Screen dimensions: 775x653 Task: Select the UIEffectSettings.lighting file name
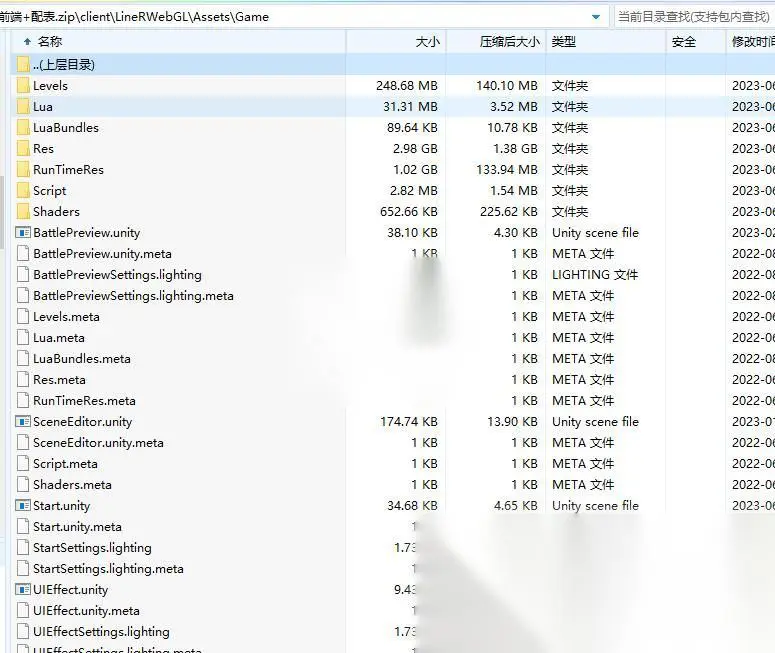(101, 632)
